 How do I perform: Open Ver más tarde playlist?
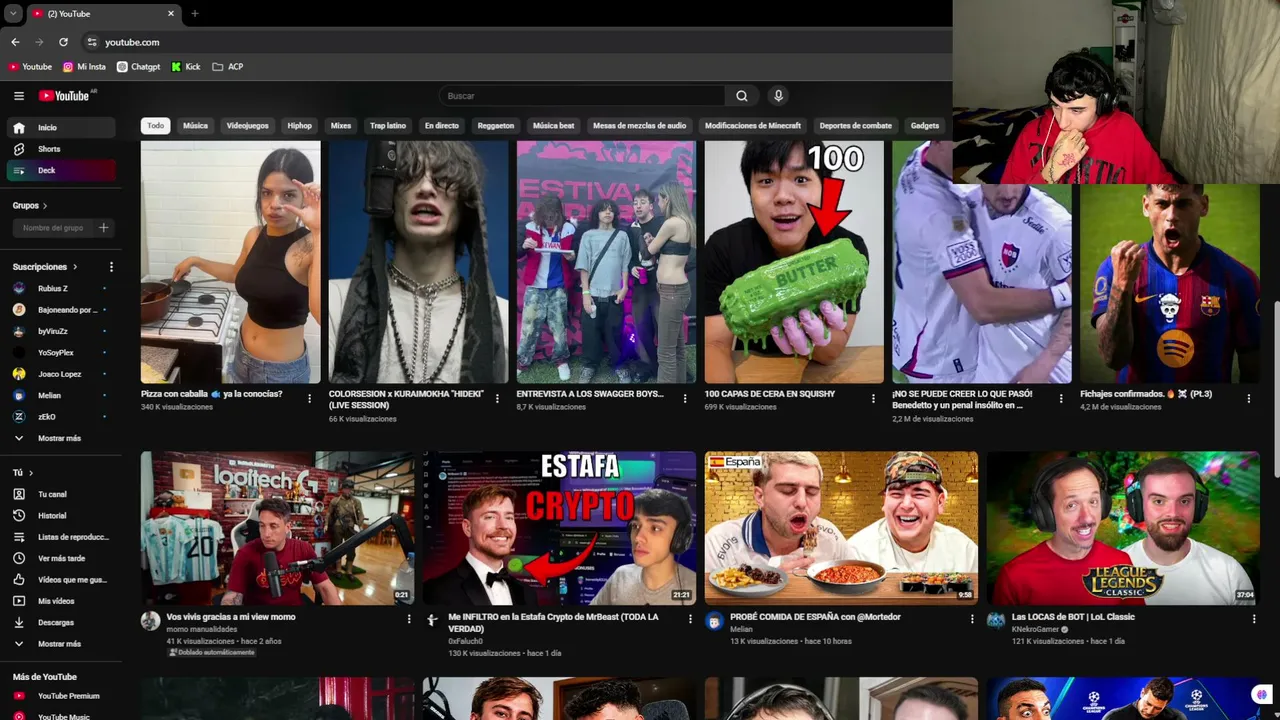(61, 558)
